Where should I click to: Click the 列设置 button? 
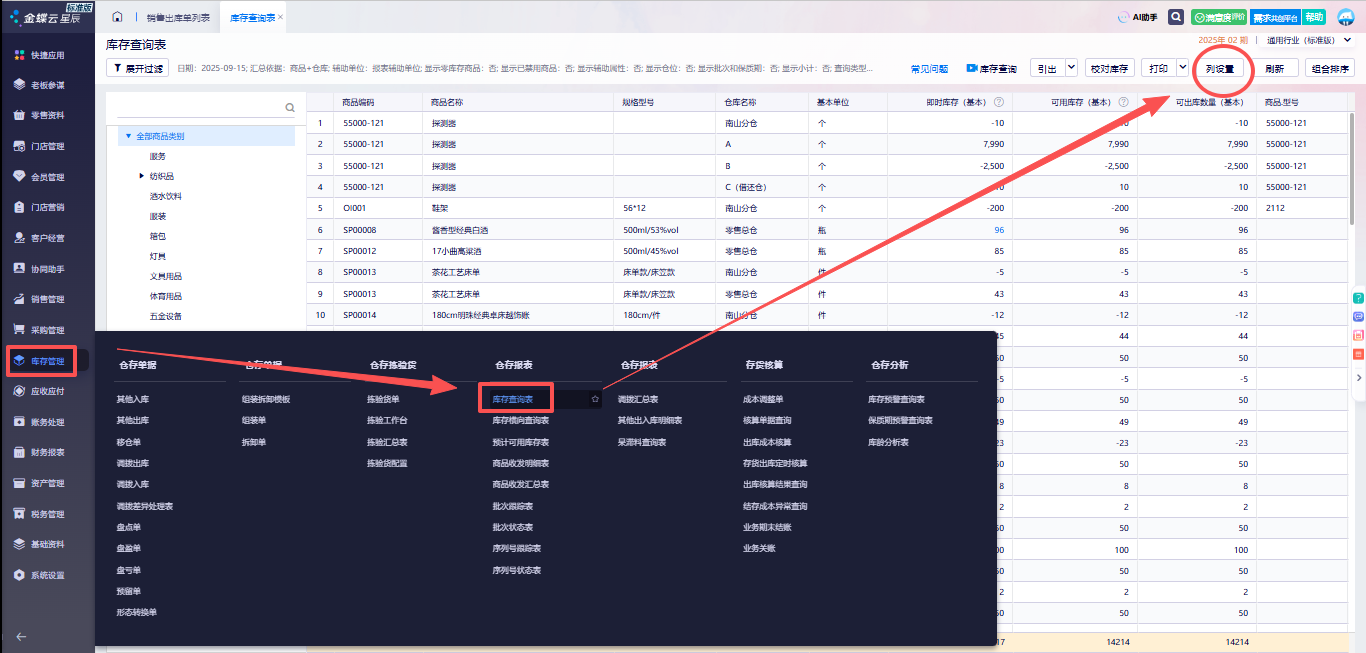1219,69
